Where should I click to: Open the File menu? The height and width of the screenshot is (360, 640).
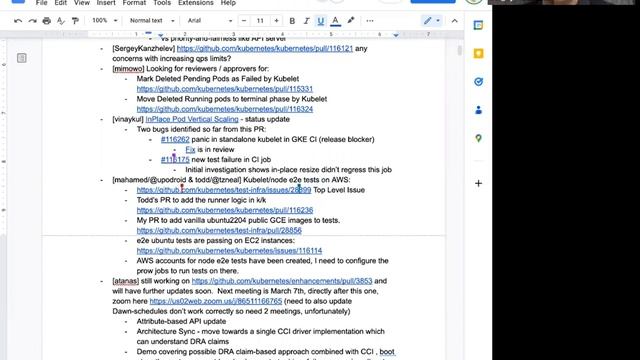pyautogui.click(x=42, y=3)
